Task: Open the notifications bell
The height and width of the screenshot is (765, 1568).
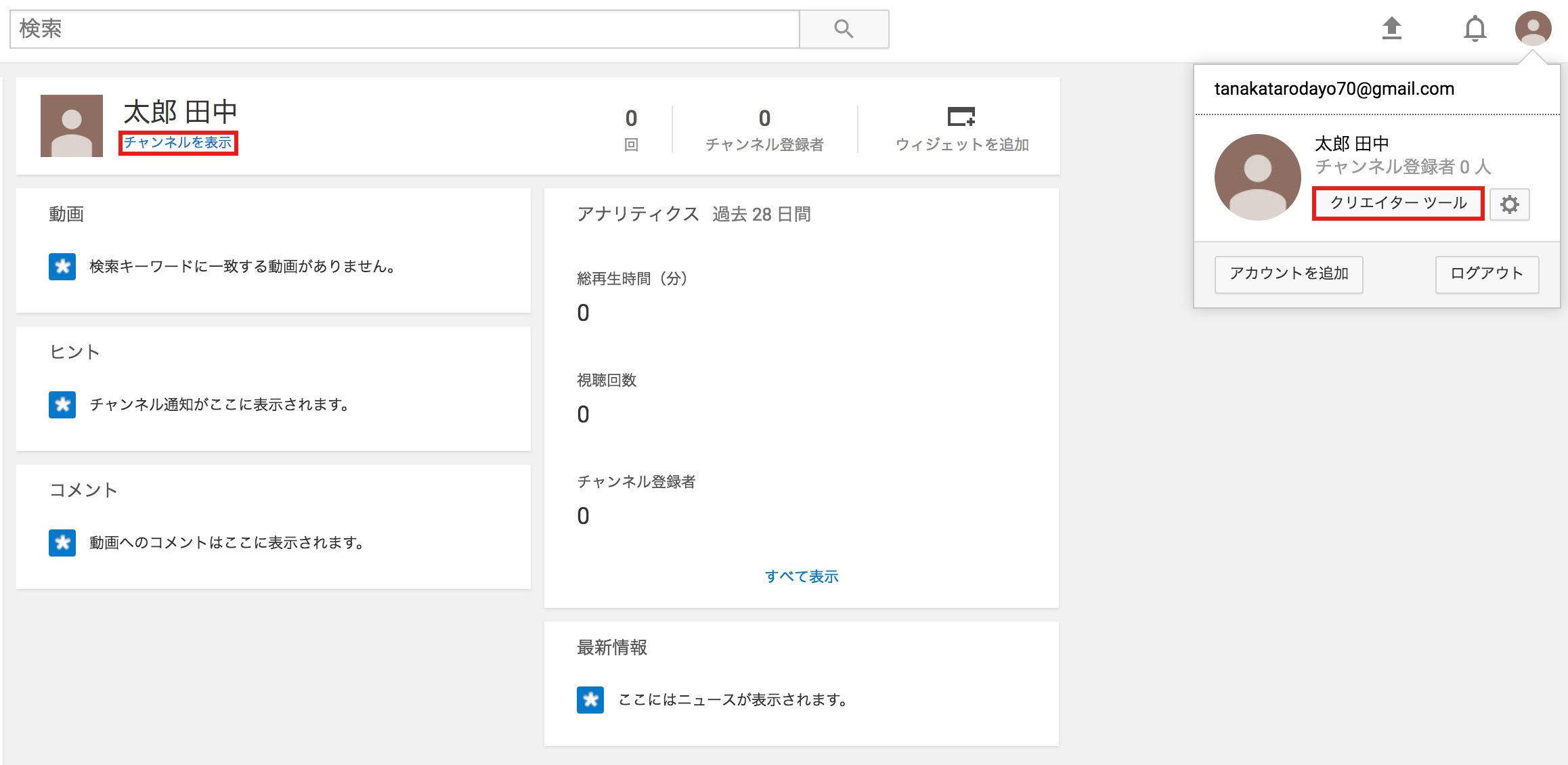Action: coord(1475,29)
